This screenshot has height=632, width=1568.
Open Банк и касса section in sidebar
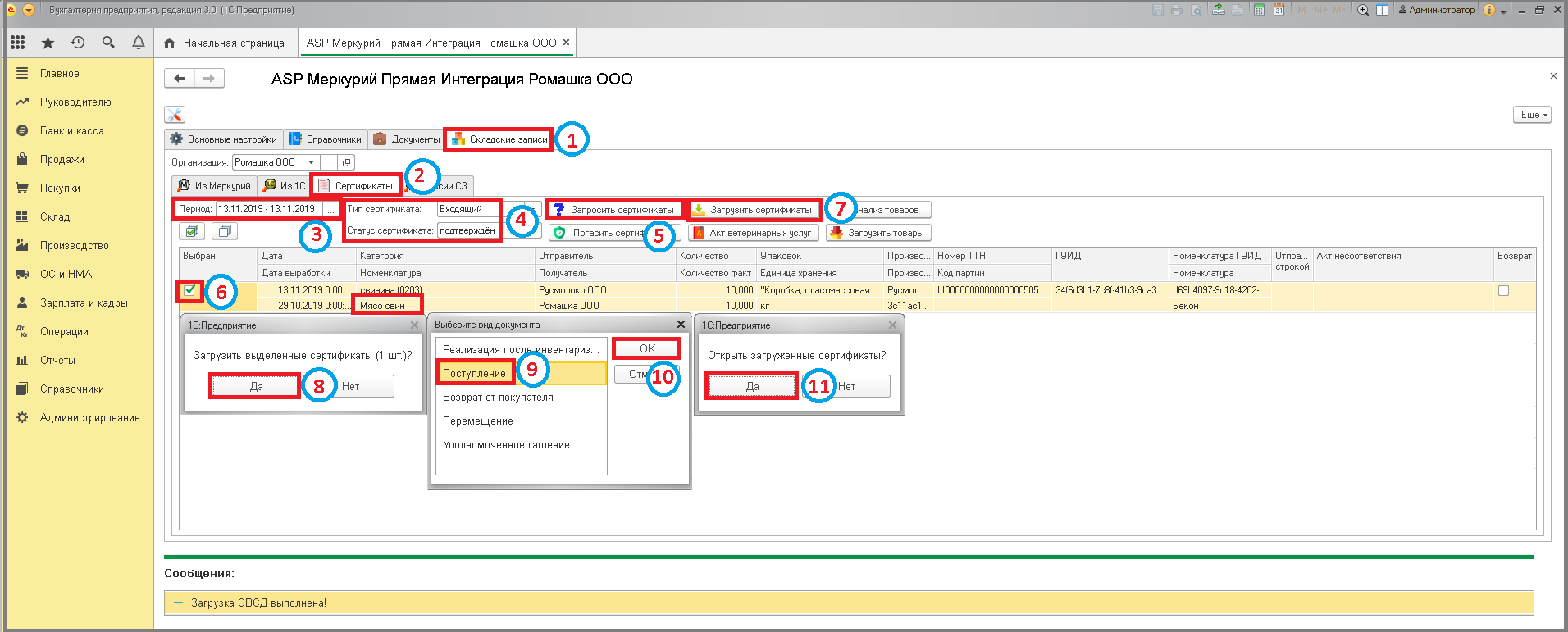(72, 130)
